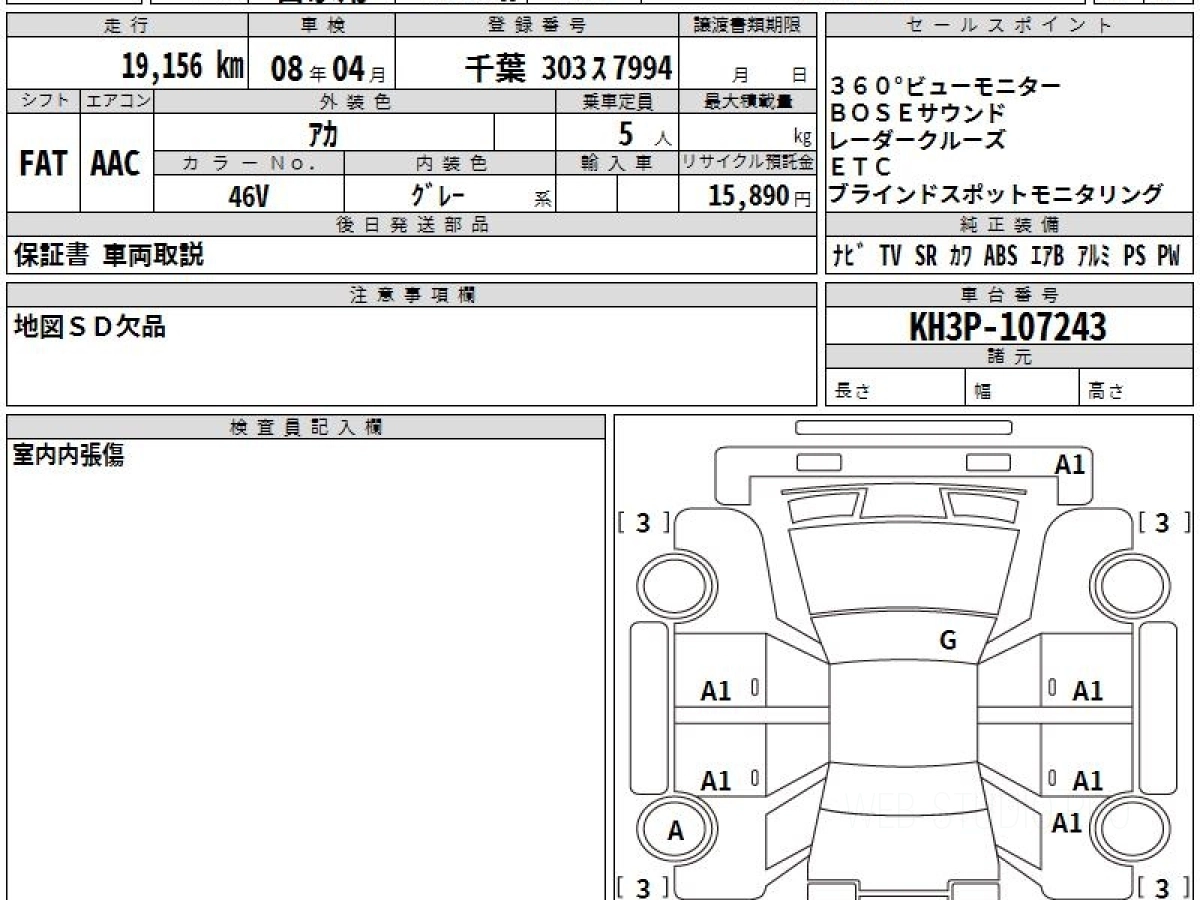1200x900 pixels.
Task: Click the 高さ dimension field
Action: [x=1137, y=387]
